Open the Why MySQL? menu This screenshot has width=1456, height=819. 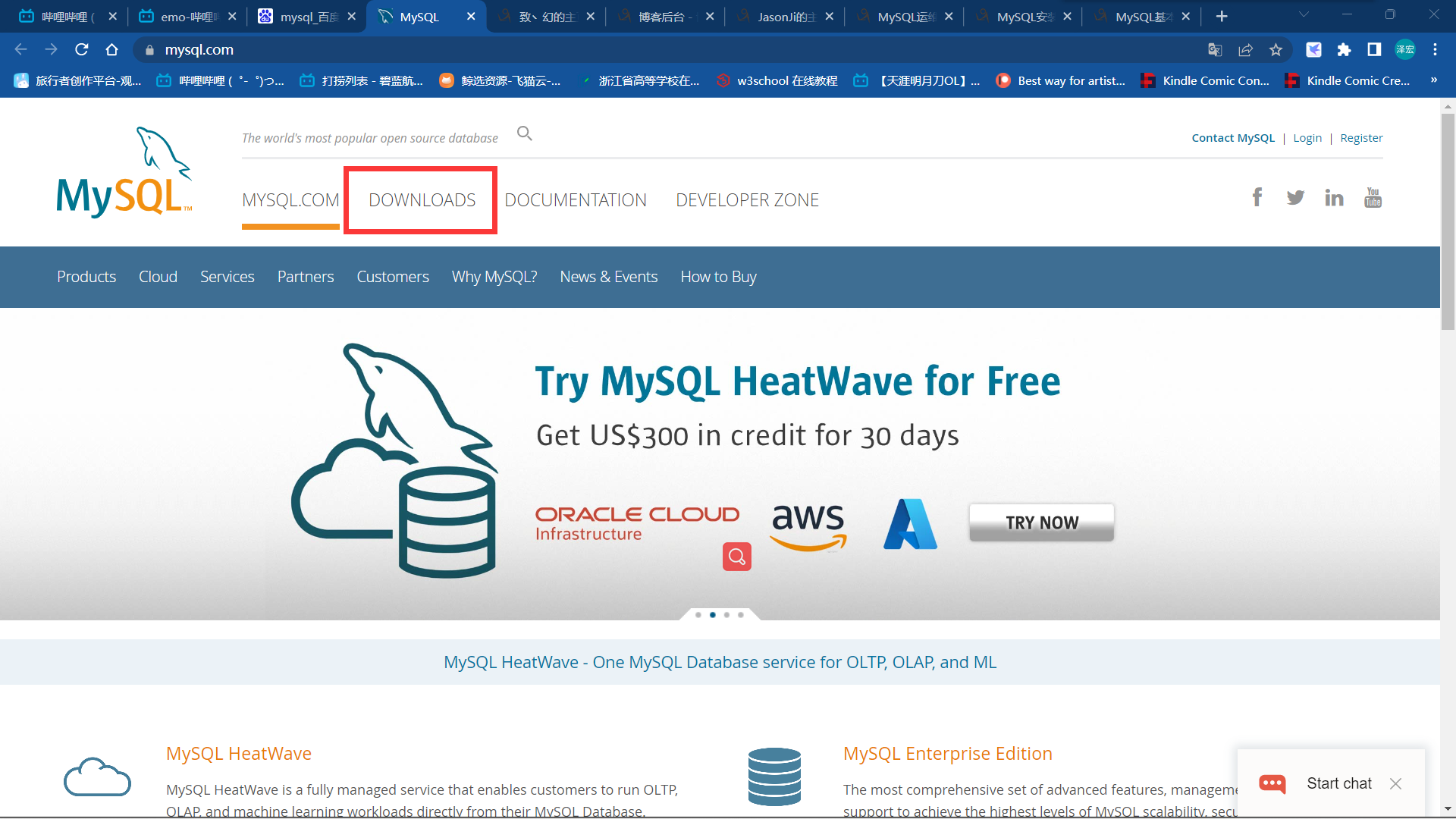point(494,277)
